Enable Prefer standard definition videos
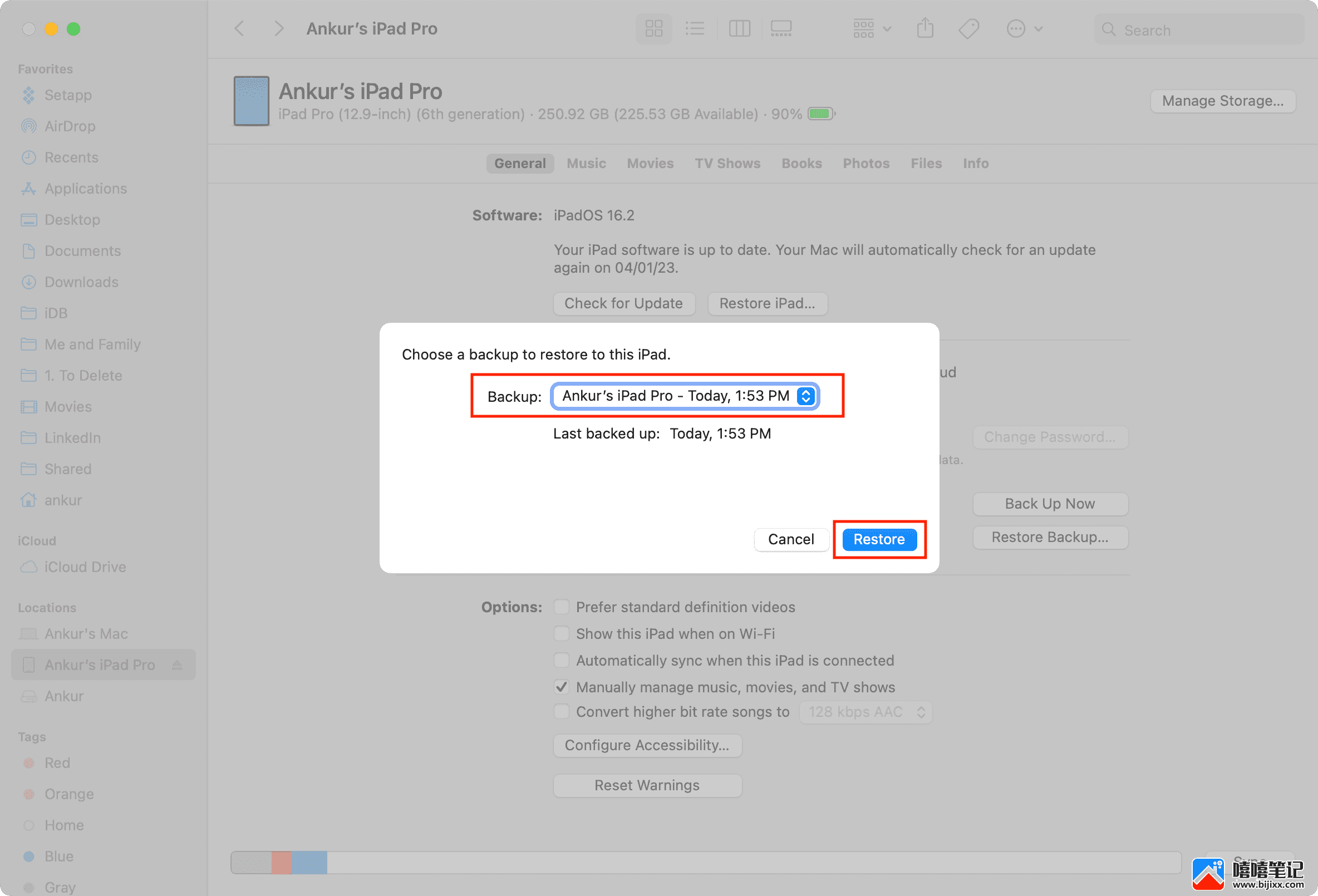Screen dimensions: 1318x896 point(561,606)
